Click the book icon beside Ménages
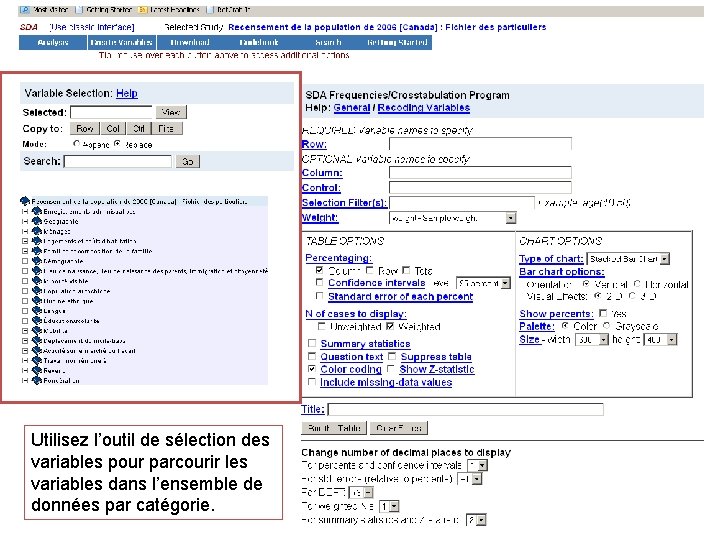The width and height of the screenshot is (720, 540). point(37,231)
